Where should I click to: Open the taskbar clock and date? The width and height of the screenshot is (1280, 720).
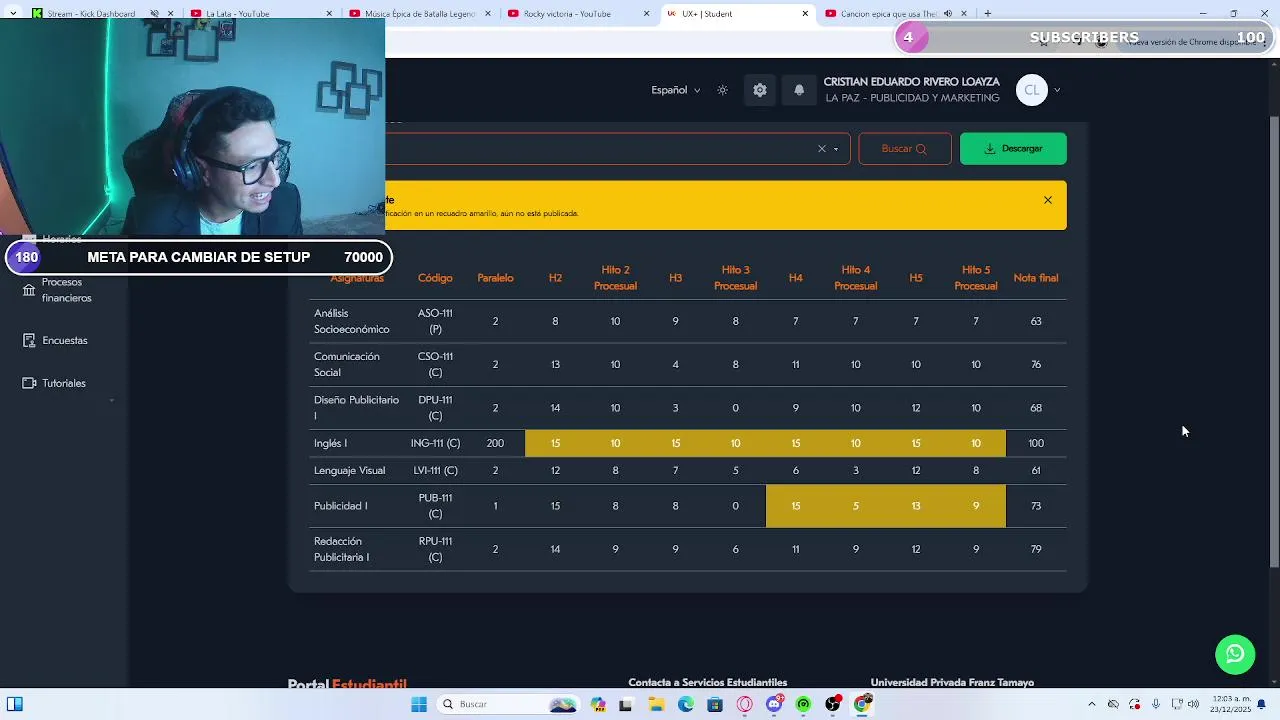(1231, 704)
